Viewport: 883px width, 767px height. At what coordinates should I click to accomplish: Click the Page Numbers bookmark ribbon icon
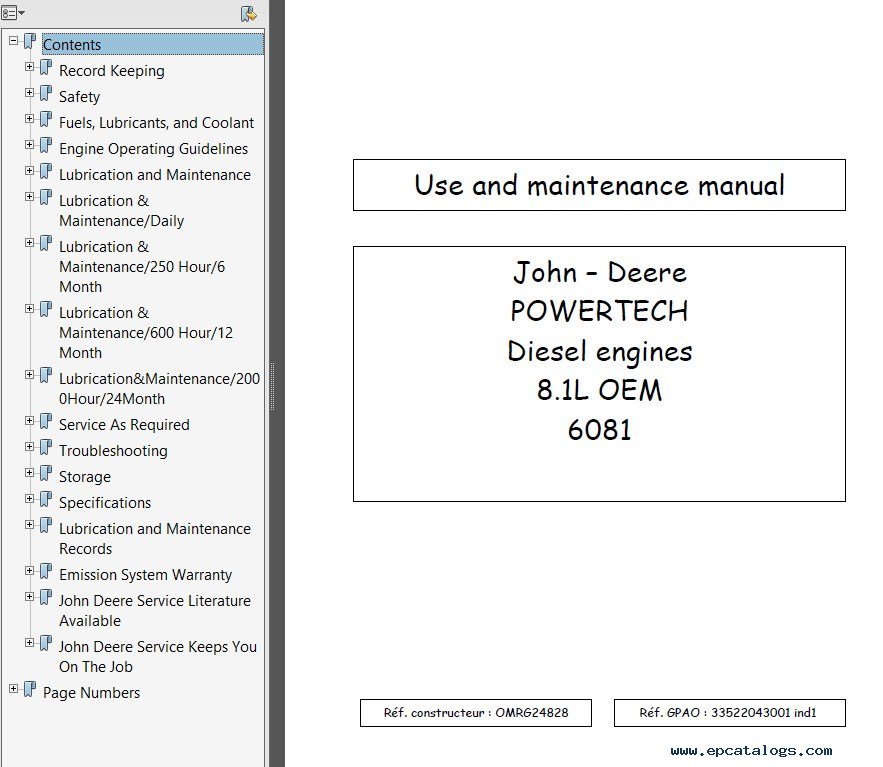pos(30,689)
